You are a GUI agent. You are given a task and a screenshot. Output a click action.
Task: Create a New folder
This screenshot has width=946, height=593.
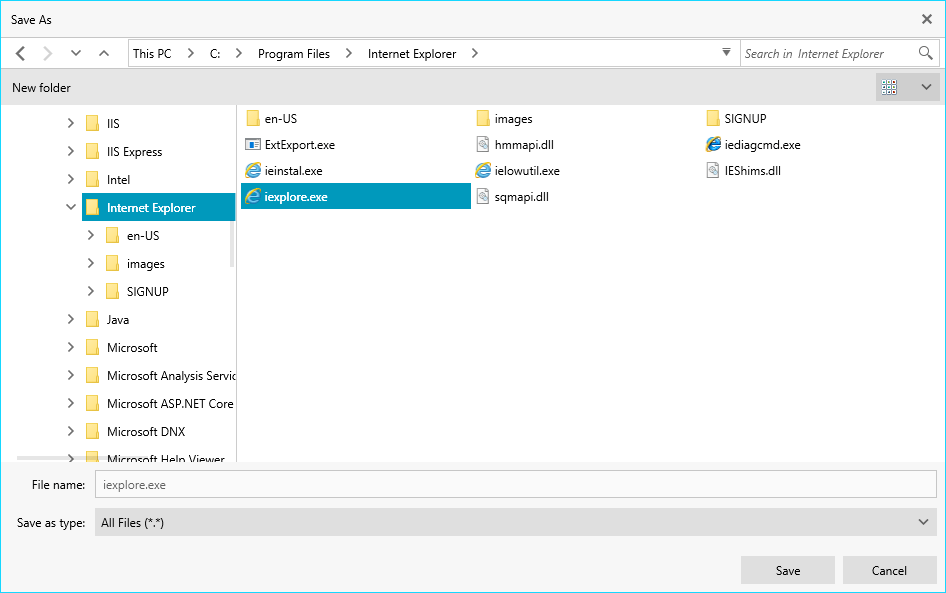click(x=42, y=87)
